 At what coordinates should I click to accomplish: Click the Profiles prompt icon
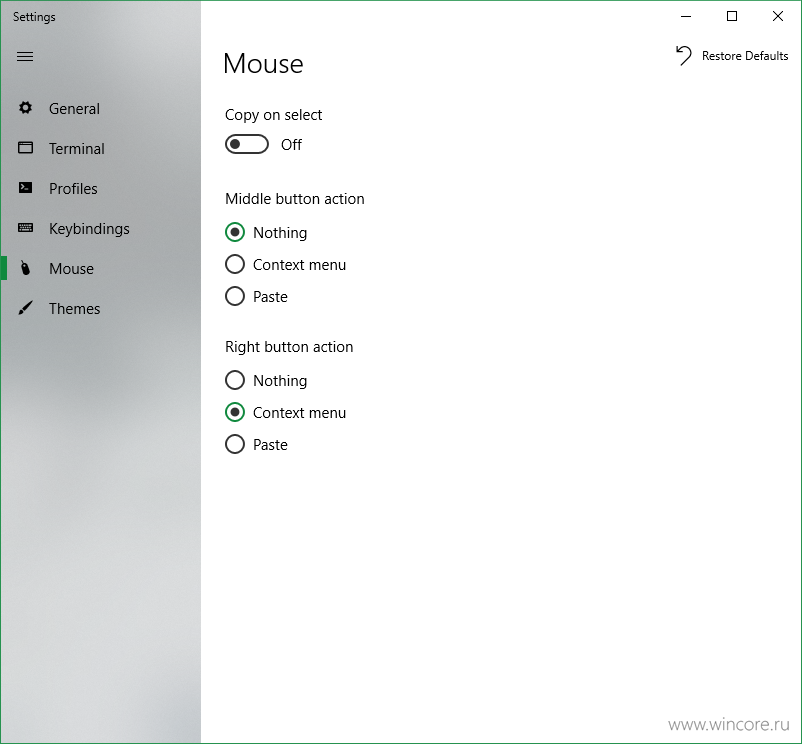[x=25, y=188]
